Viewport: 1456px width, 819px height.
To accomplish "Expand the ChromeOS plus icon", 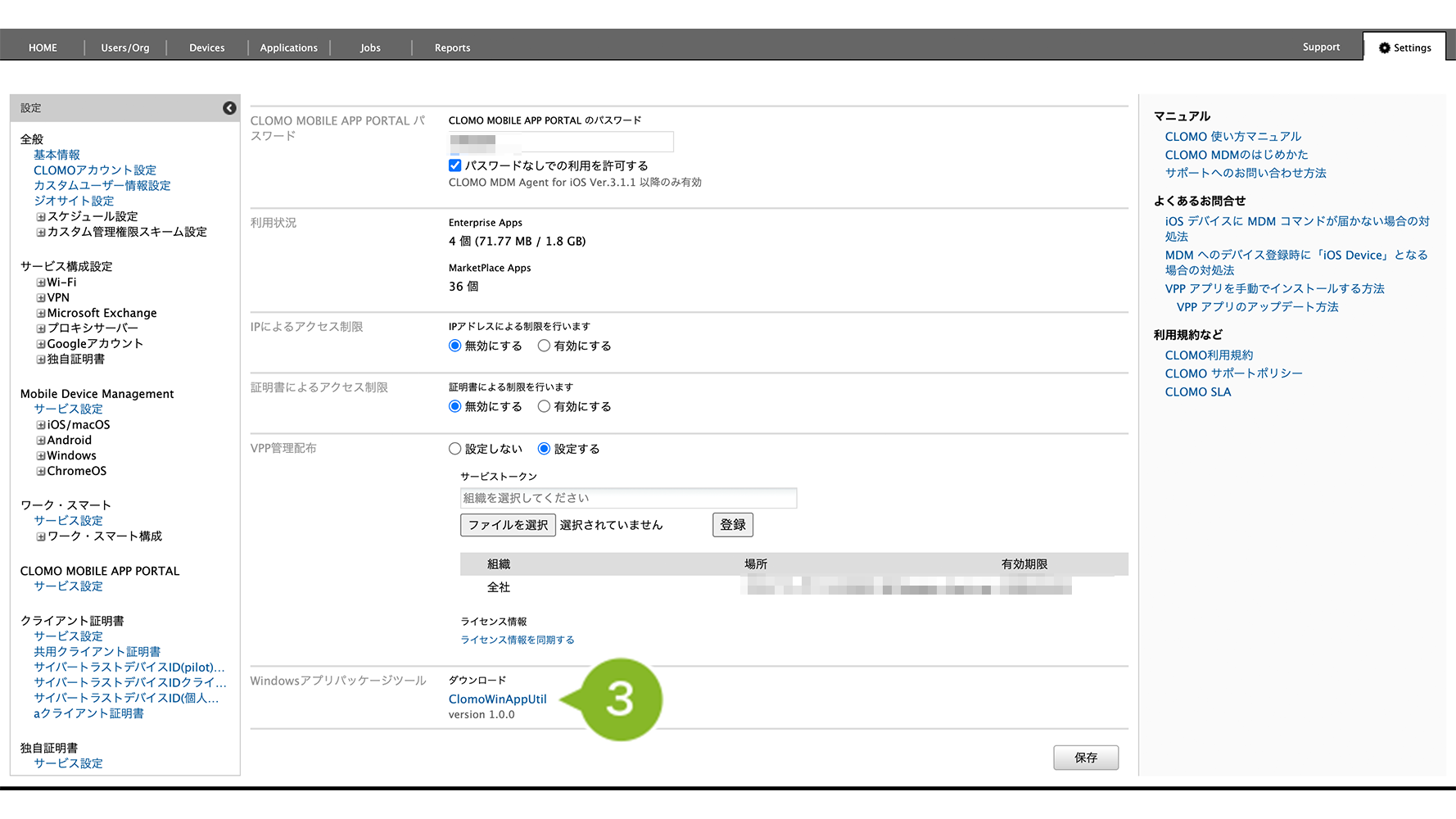I will click(40, 472).
